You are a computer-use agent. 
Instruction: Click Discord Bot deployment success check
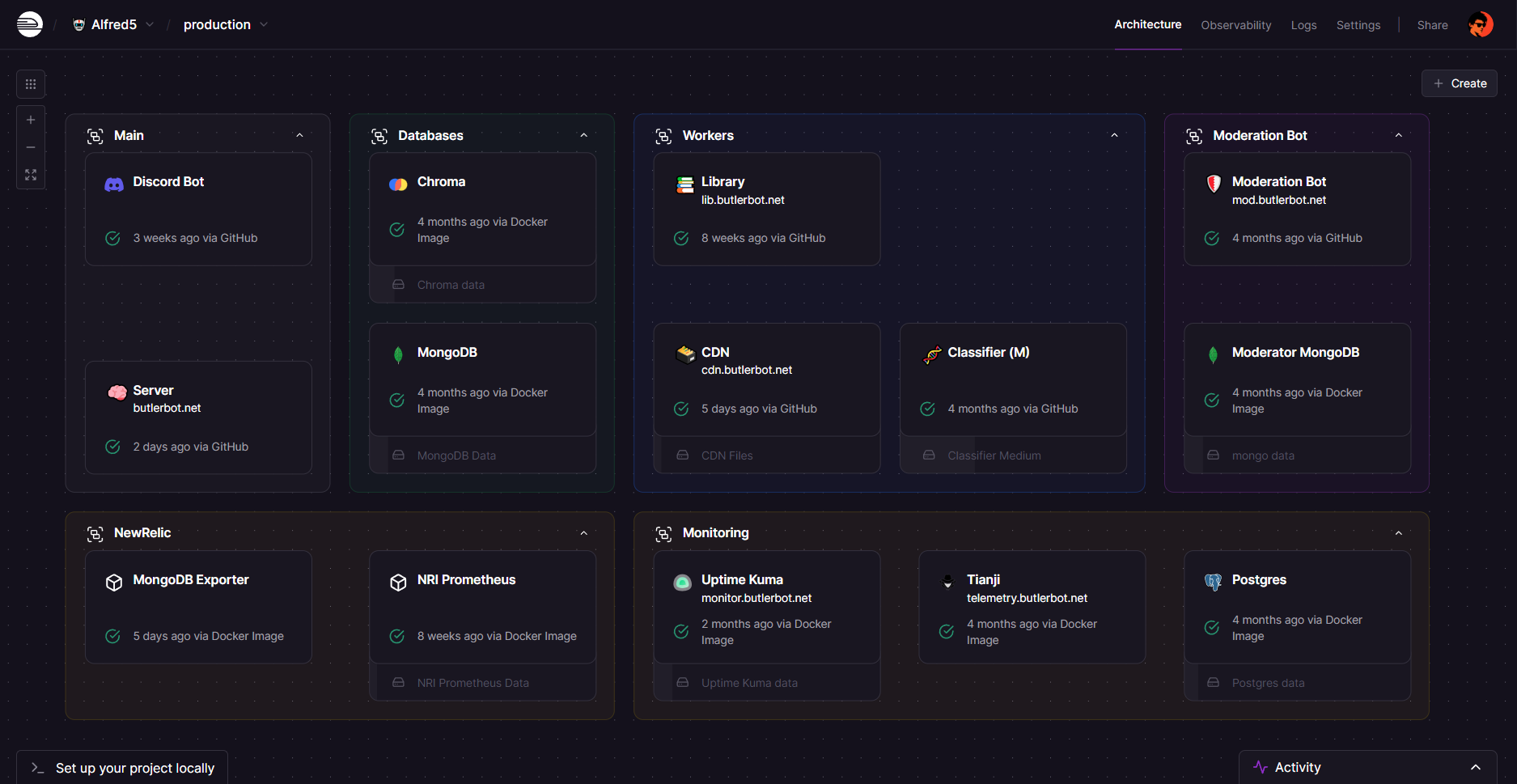pos(113,238)
